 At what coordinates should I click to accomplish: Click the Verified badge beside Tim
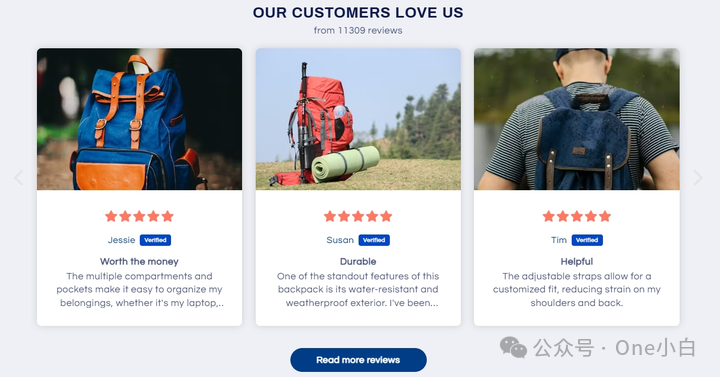[587, 240]
